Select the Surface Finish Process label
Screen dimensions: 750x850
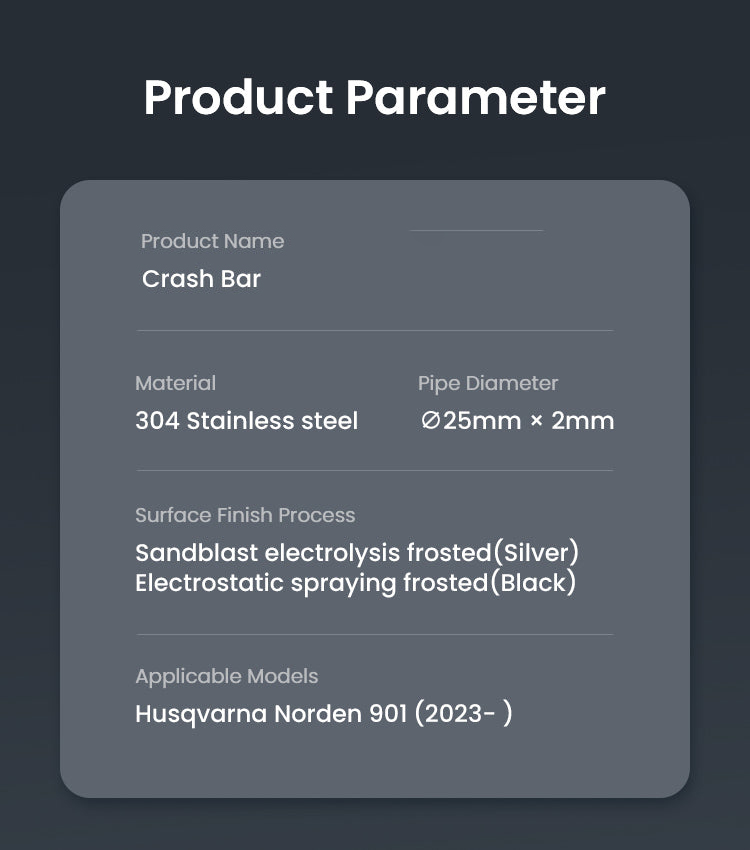pos(245,515)
